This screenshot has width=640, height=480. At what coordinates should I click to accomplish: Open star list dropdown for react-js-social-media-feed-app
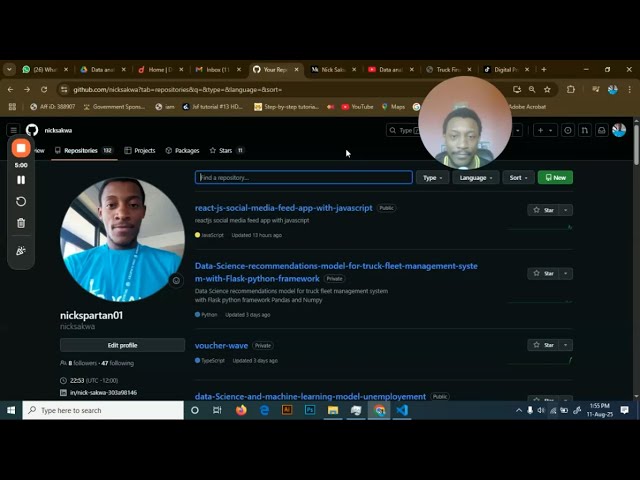coord(566,210)
